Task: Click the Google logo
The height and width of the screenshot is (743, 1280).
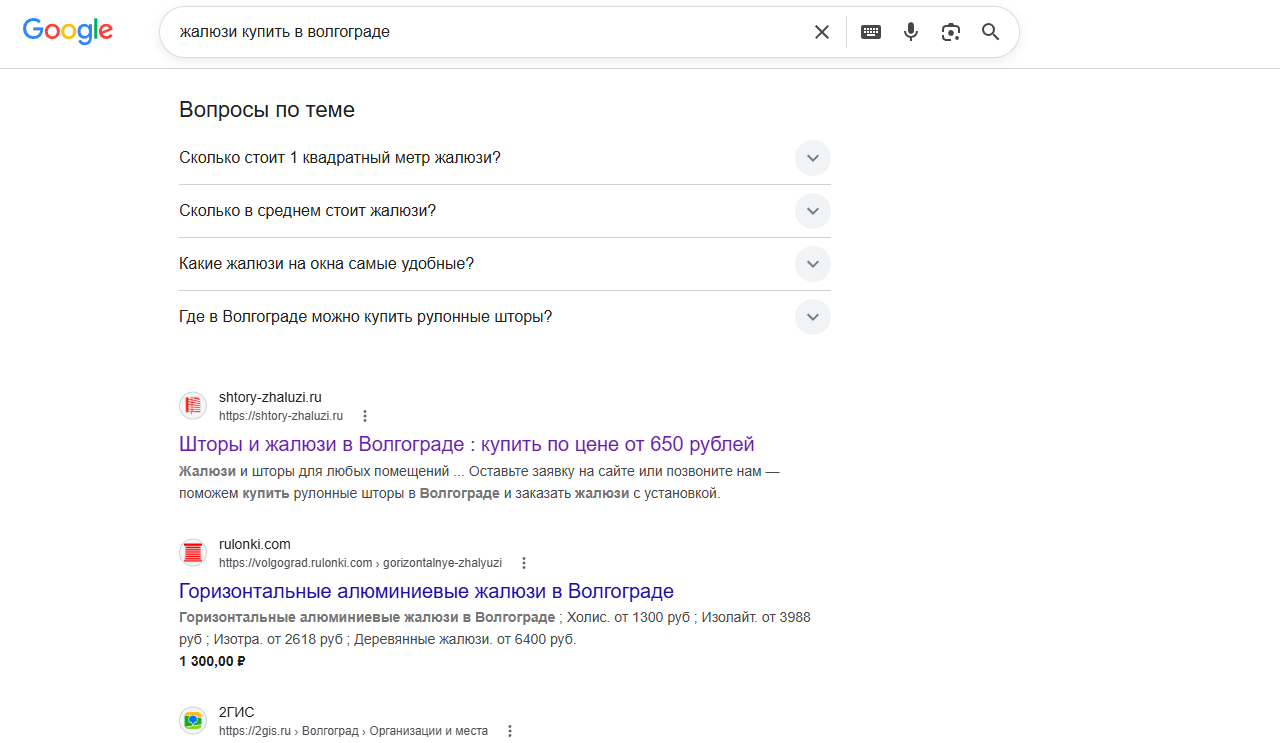Action: coord(68,31)
